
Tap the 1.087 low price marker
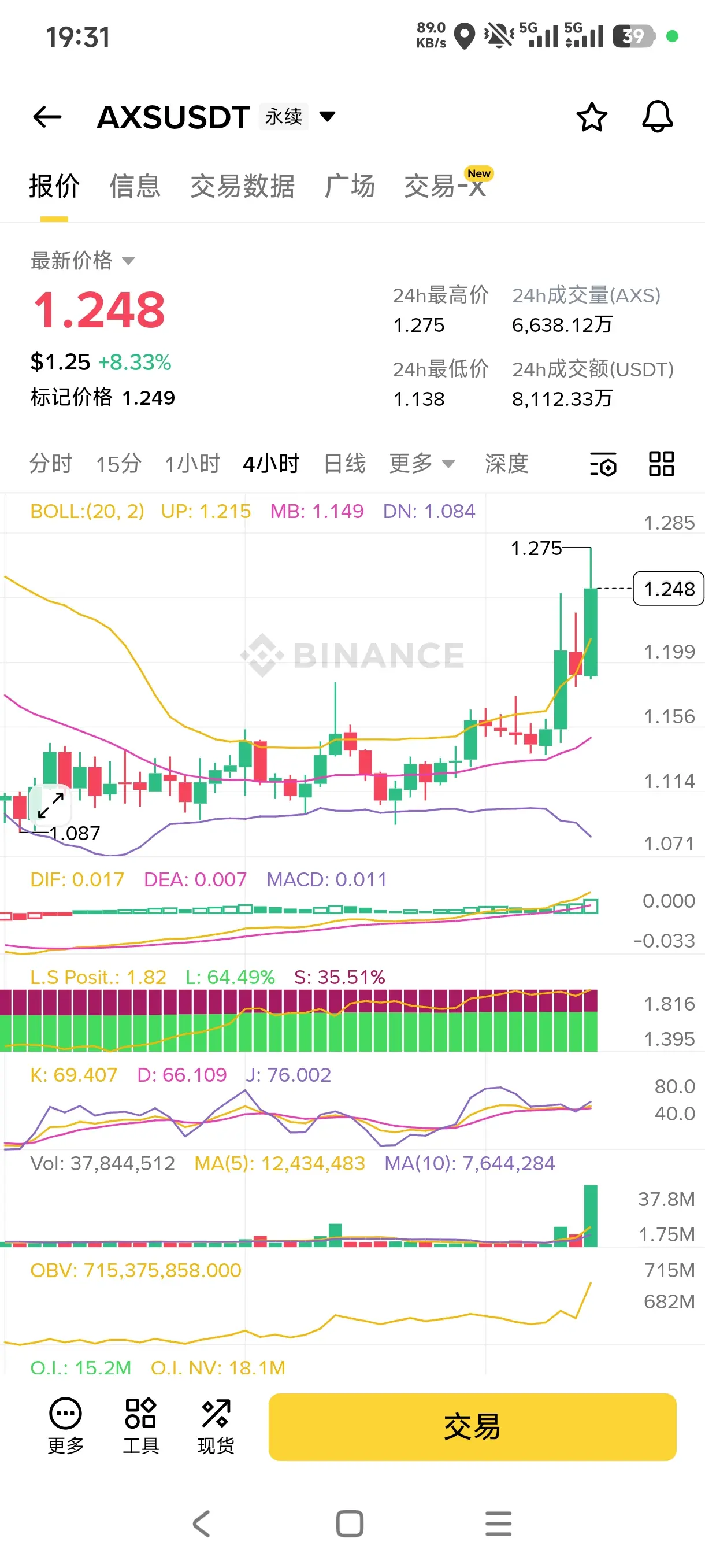pos(75,833)
